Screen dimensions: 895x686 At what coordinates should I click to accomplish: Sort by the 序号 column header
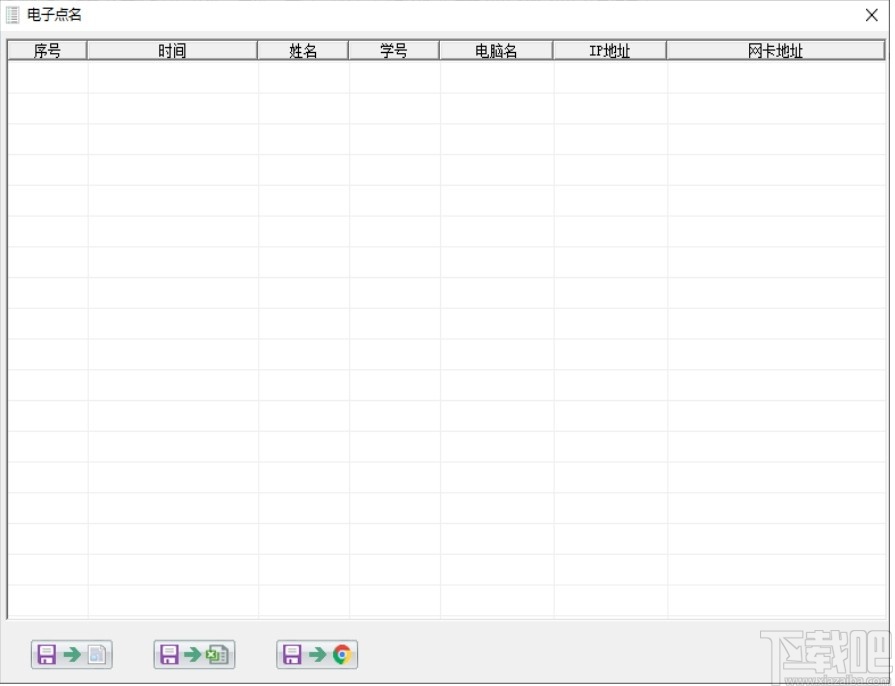pyautogui.click(x=47, y=50)
